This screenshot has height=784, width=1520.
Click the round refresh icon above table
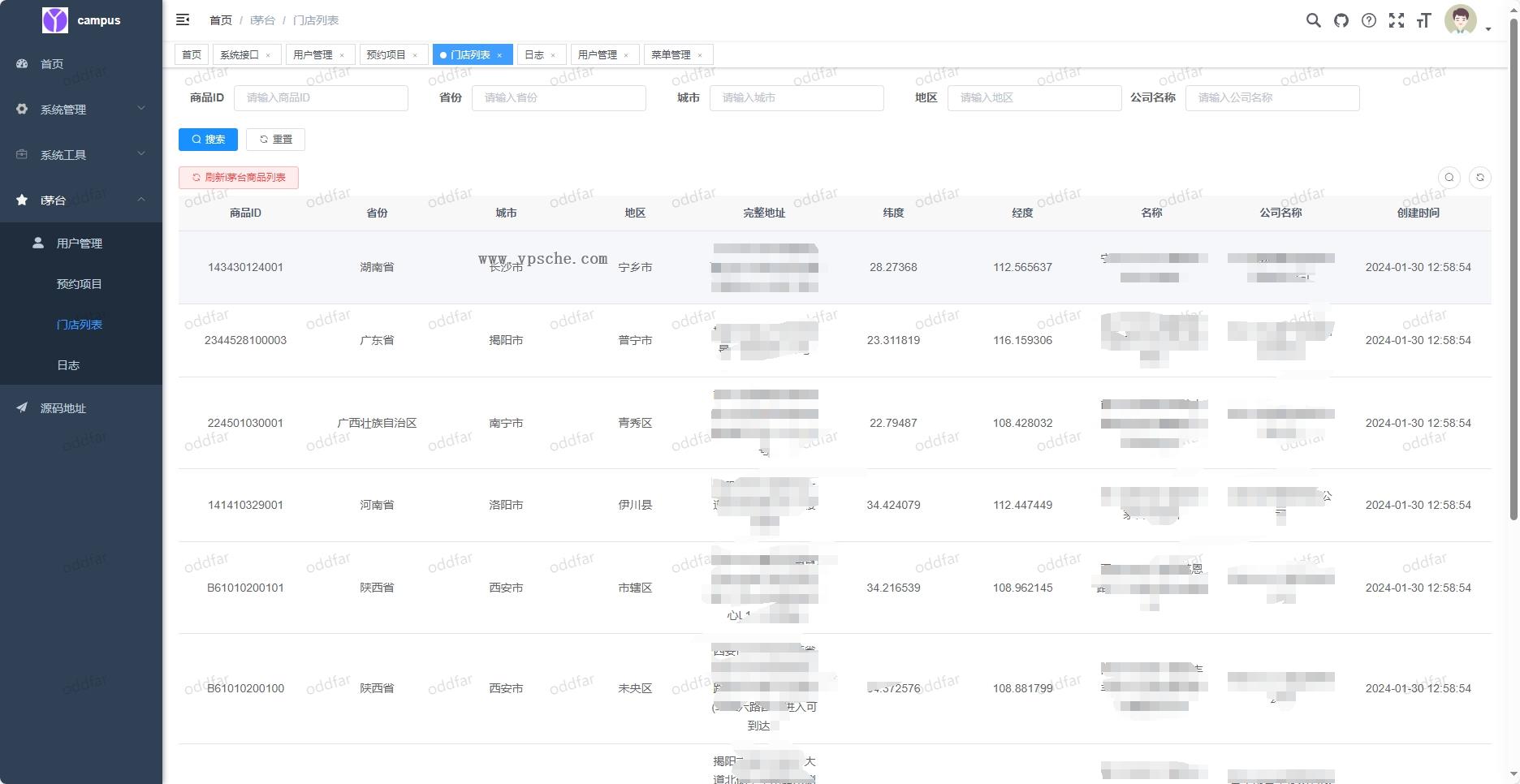pos(1480,177)
